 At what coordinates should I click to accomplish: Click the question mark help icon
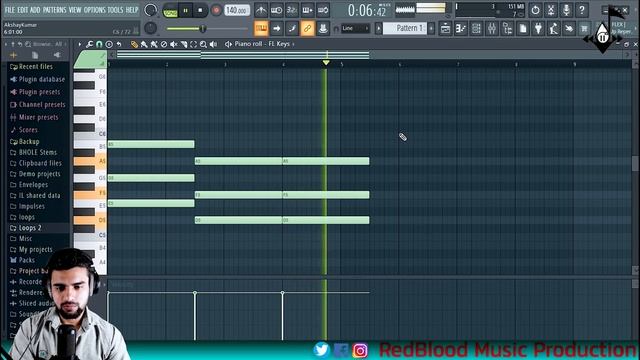582,10
